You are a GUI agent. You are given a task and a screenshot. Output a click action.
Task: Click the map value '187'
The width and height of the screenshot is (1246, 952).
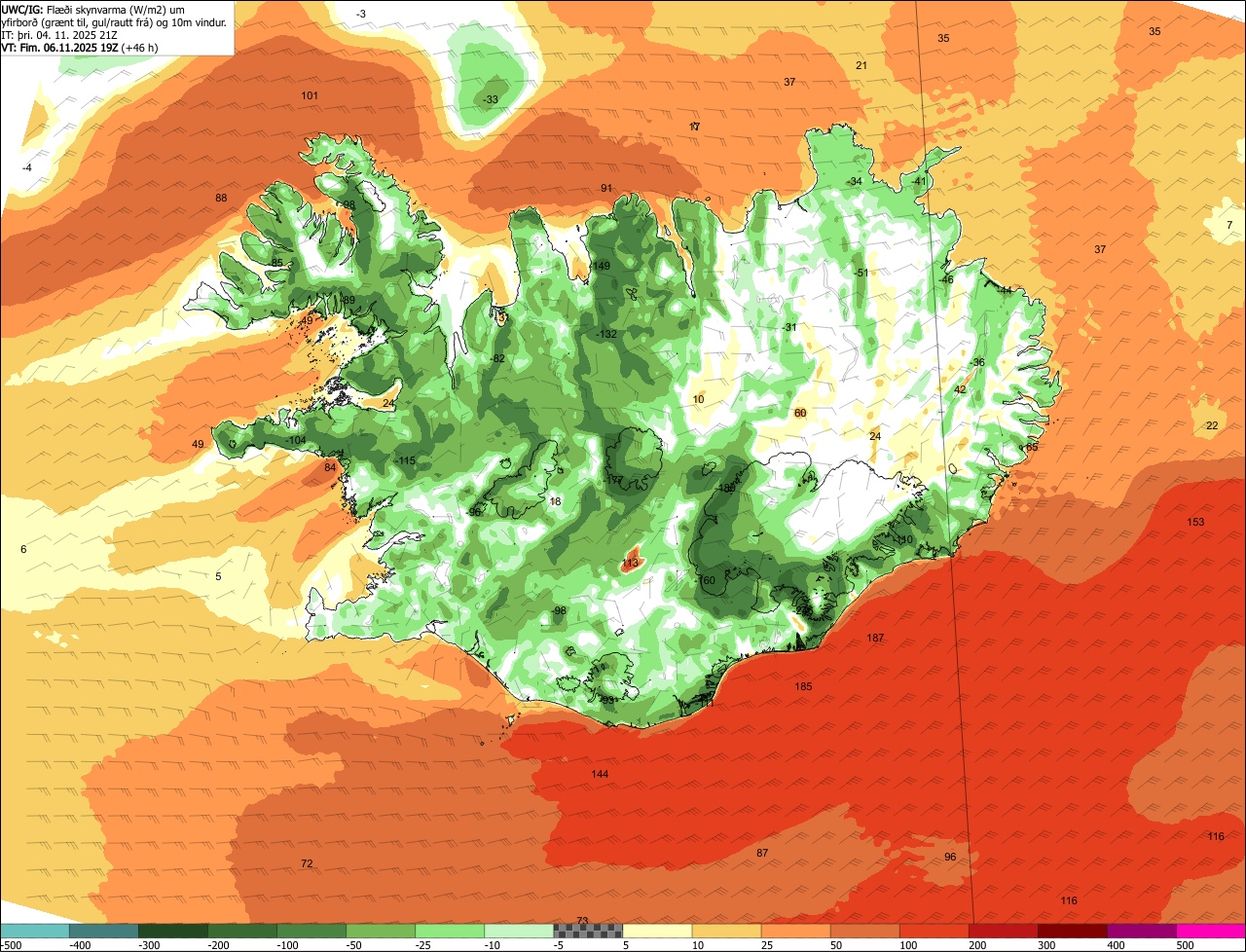pos(875,638)
